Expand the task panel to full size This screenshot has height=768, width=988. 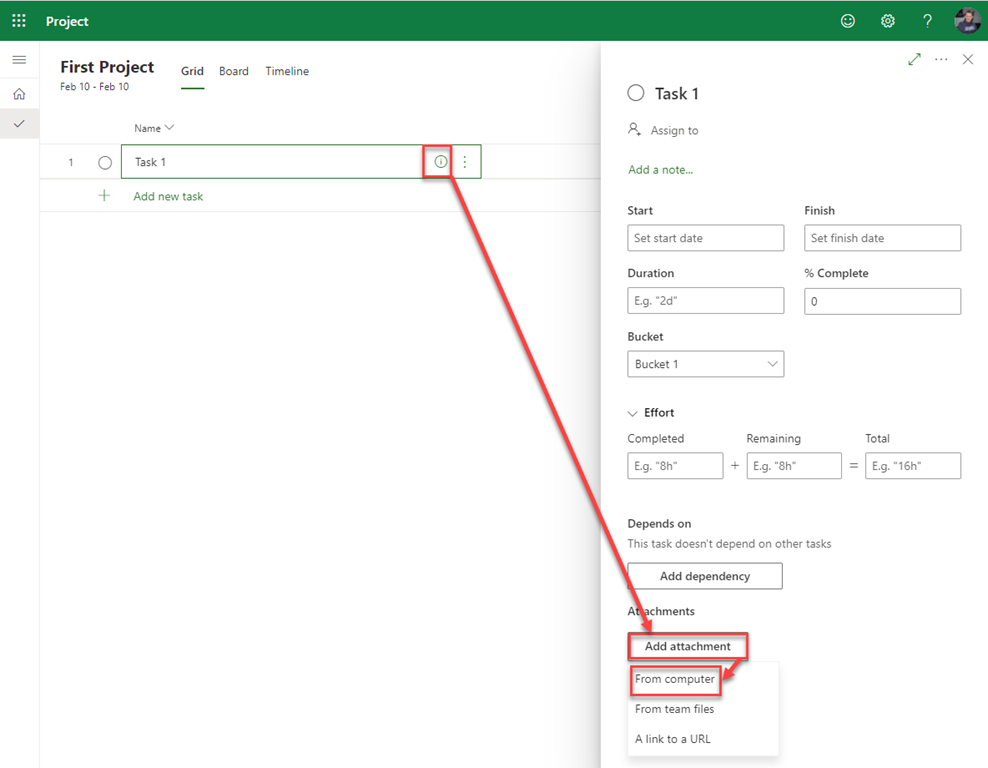(914, 60)
